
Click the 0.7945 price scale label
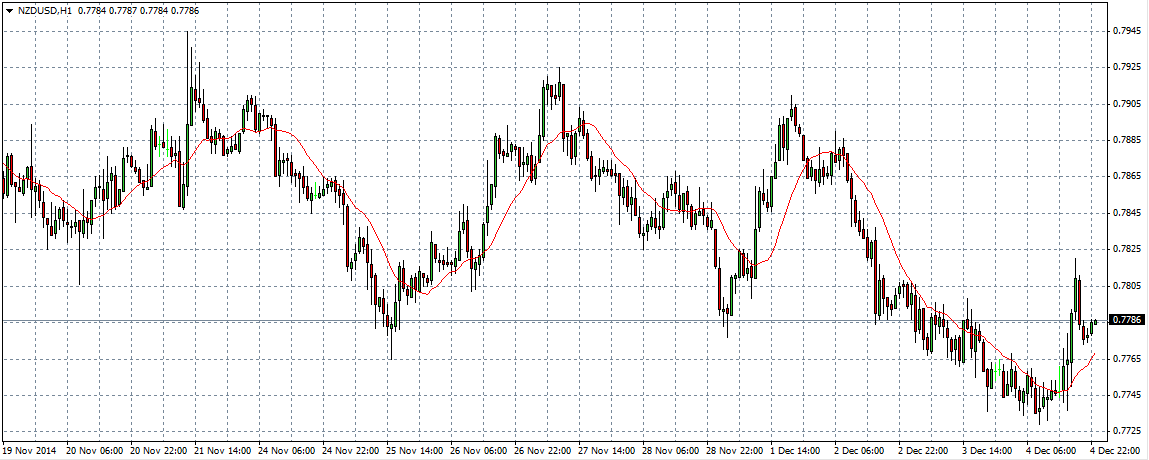[1126, 31]
